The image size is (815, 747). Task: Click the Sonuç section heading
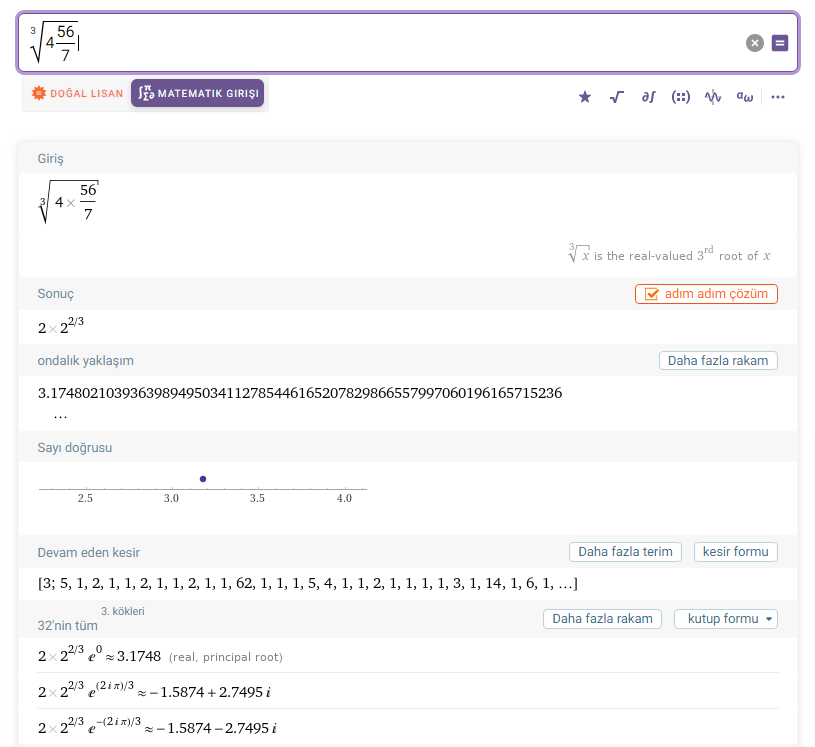point(56,294)
